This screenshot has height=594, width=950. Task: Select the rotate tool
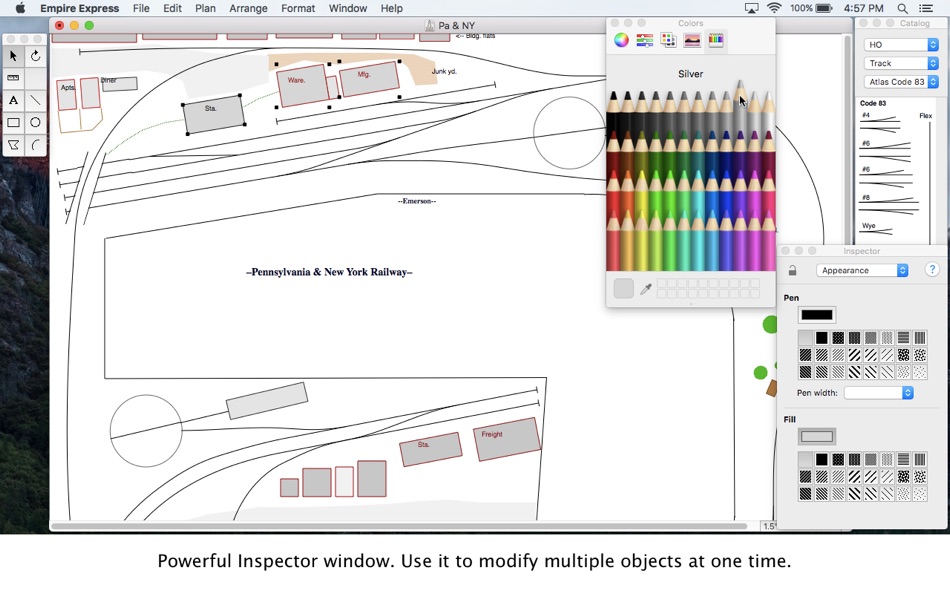[36, 56]
